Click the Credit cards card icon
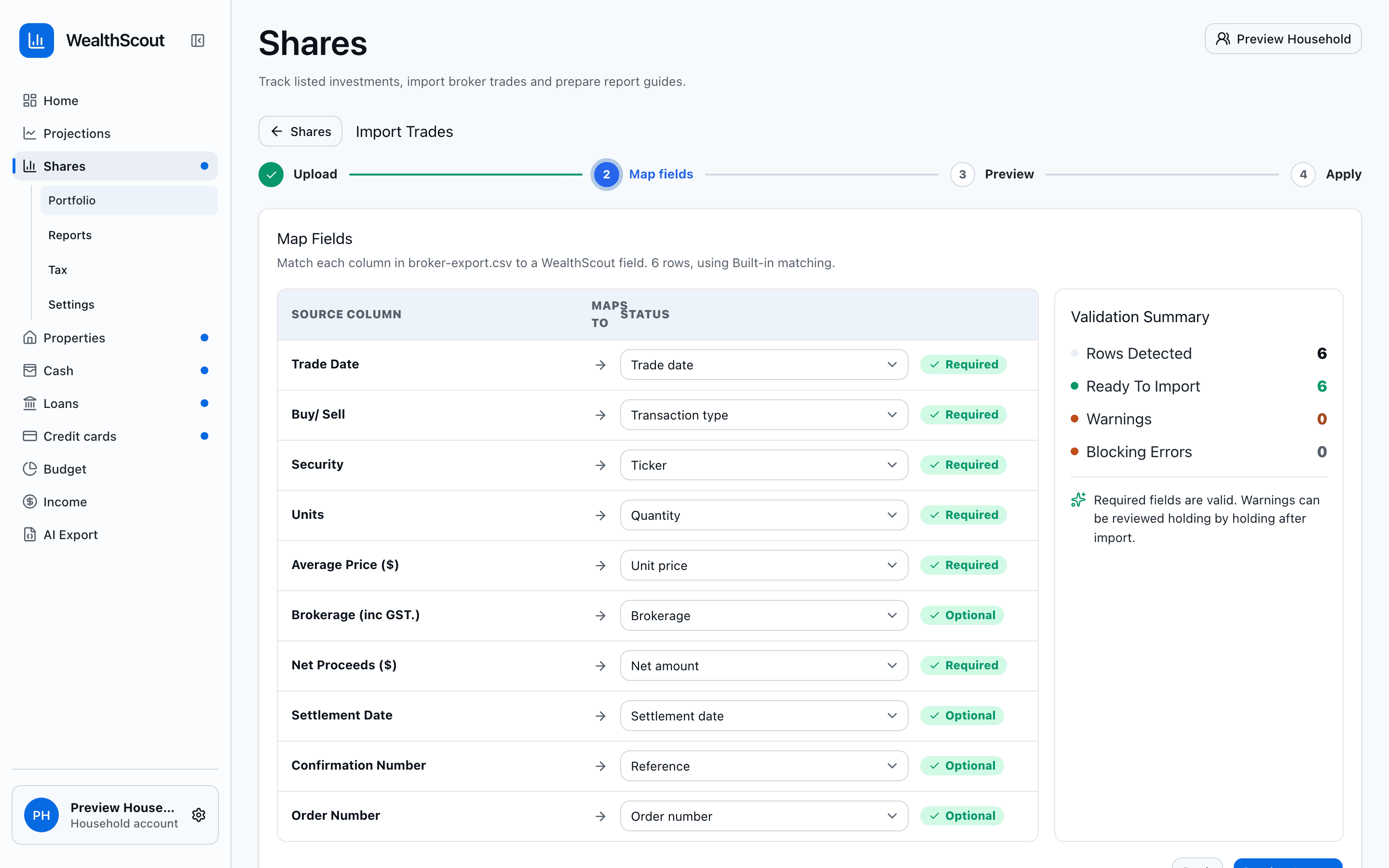 (x=30, y=436)
